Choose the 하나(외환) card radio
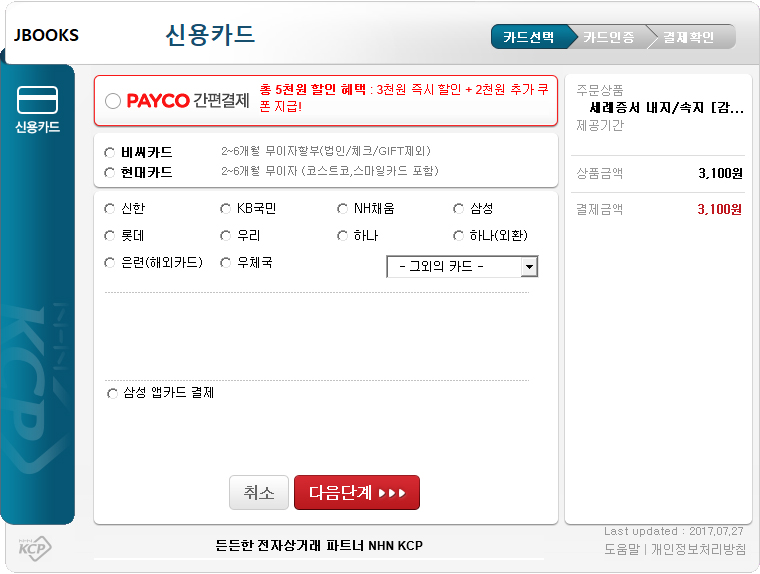Image resolution: width=760 pixels, height=574 pixels. (x=458, y=236)
